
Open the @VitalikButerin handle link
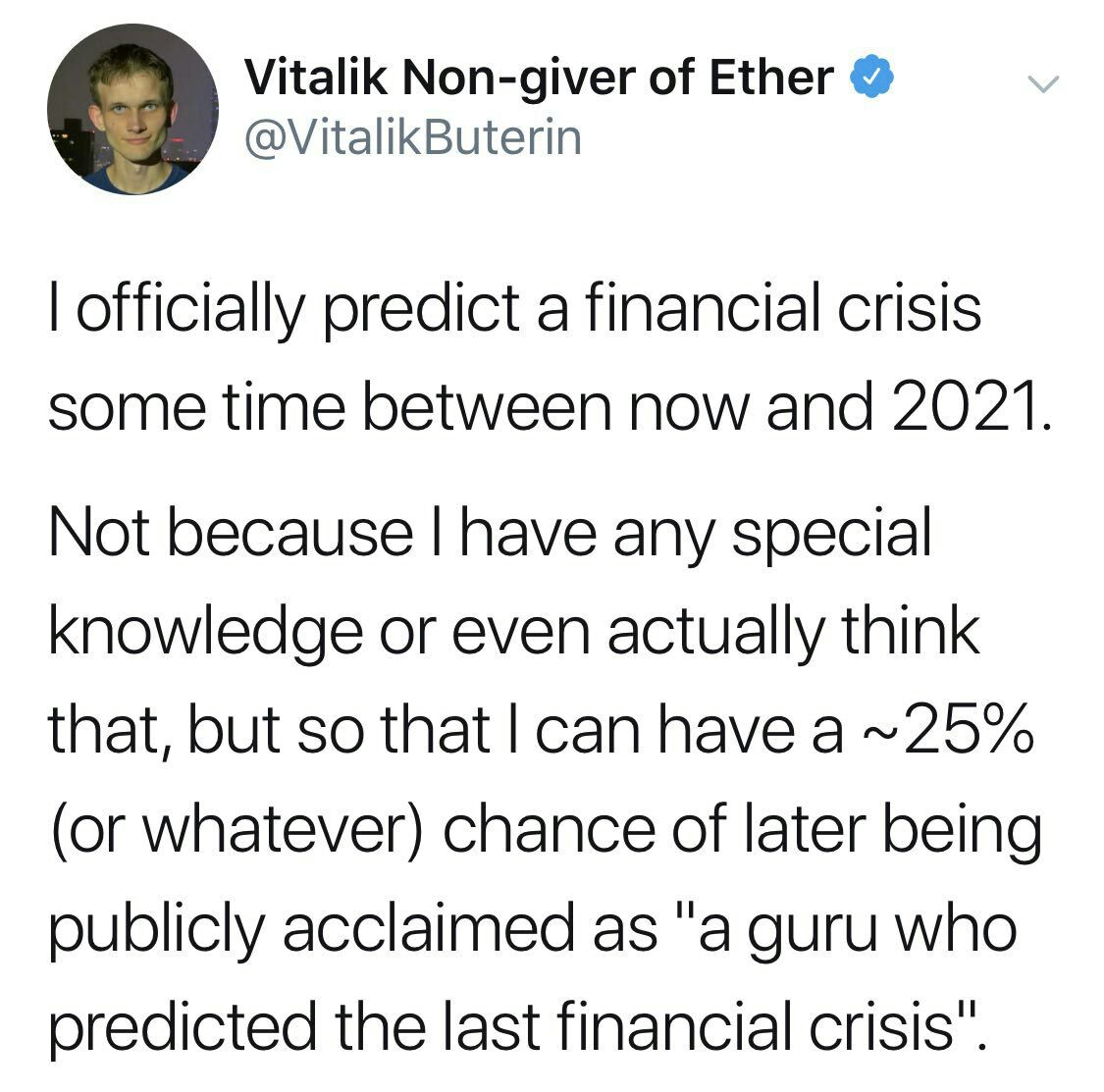coord(413,137)
